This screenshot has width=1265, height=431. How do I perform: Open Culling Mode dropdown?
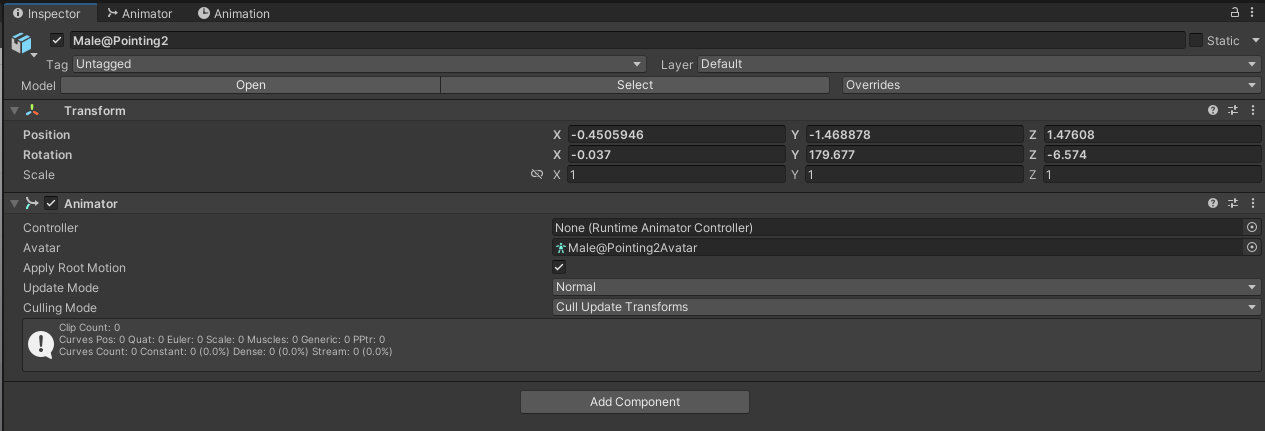click(x=906, y=307)
